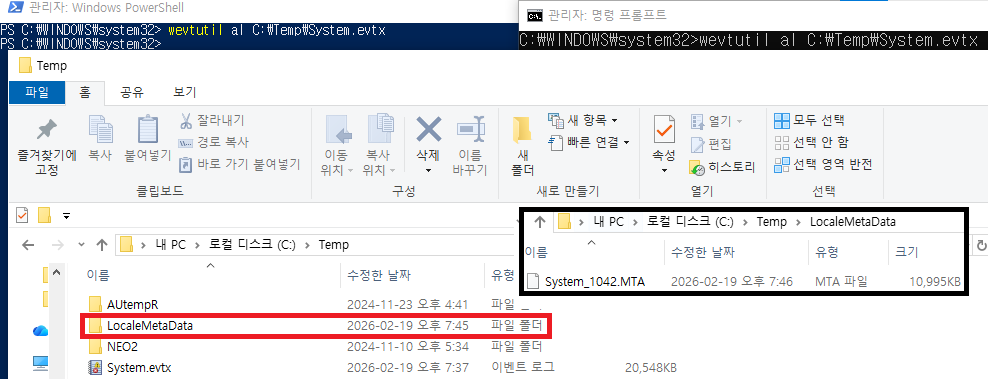This screenshot has height=379, width=988.
Task: Click the OneDrive cloud icon in navigation pane
Action: click(x=40, y=330)
